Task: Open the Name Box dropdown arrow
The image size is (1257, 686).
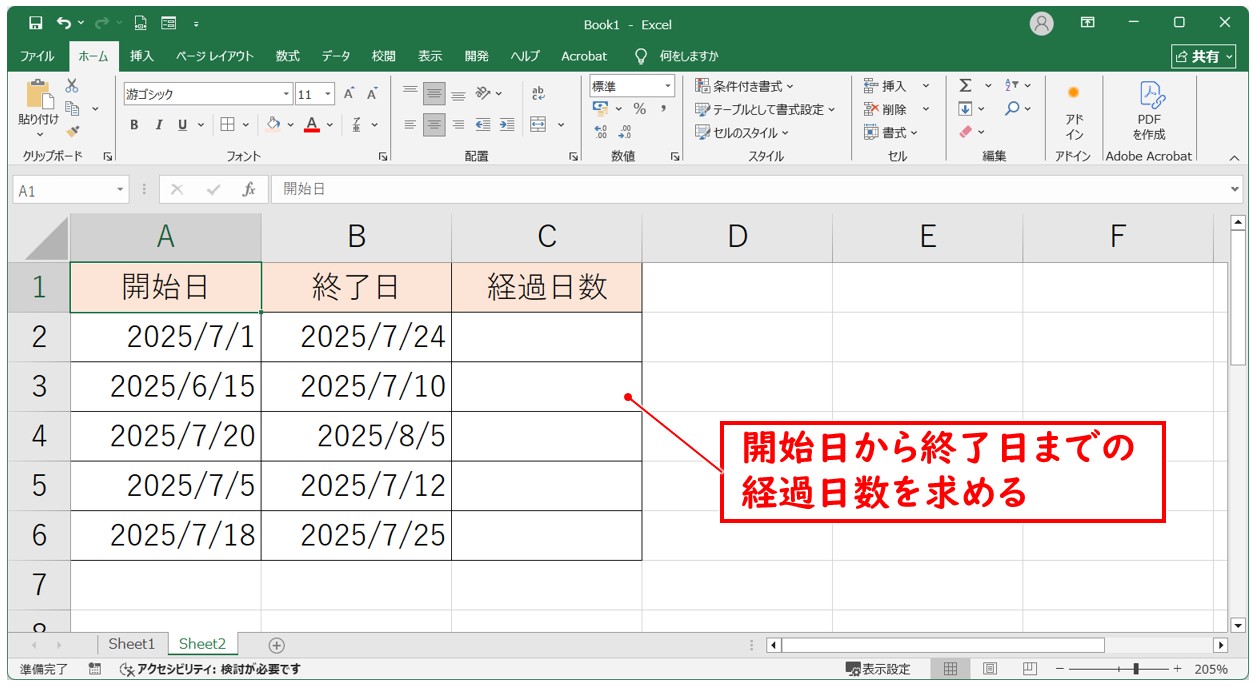Action: click(121, 189)
